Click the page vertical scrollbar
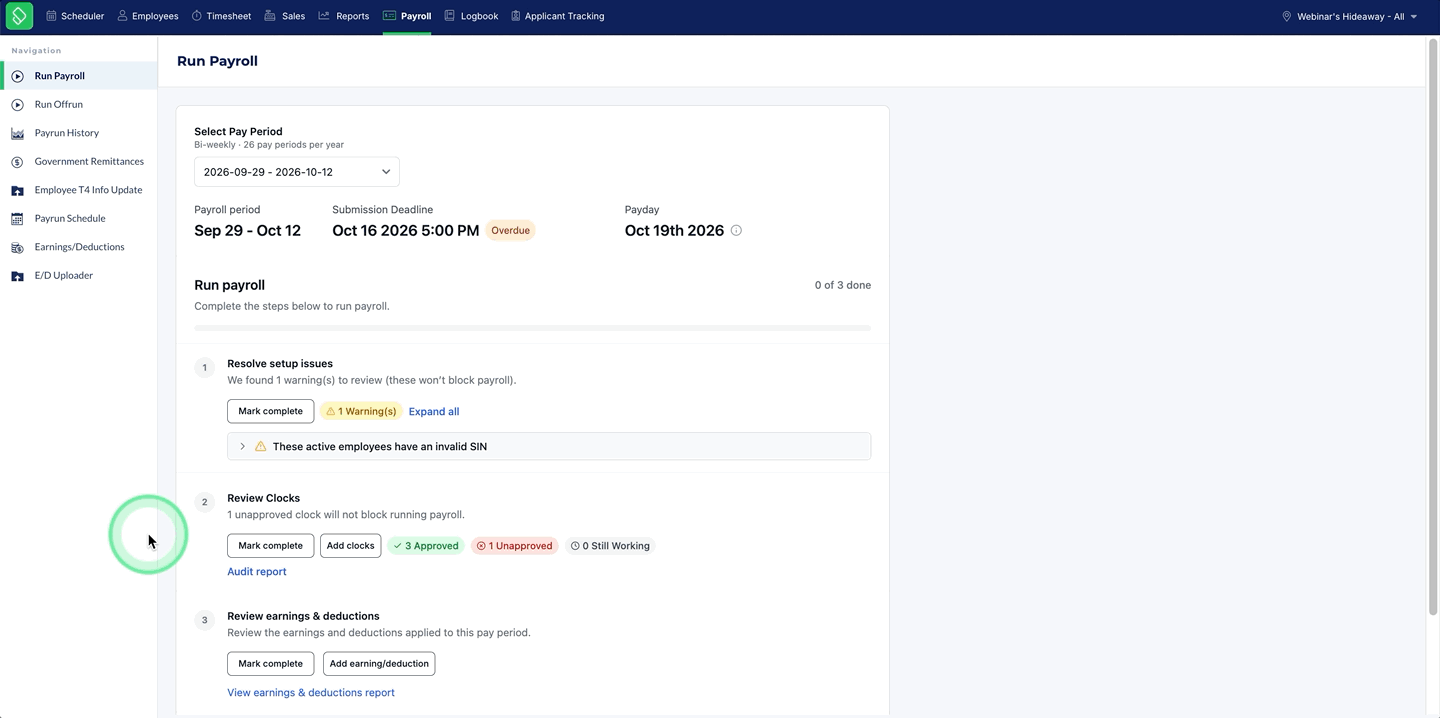1440x718 pixels. pos(1432,327)
